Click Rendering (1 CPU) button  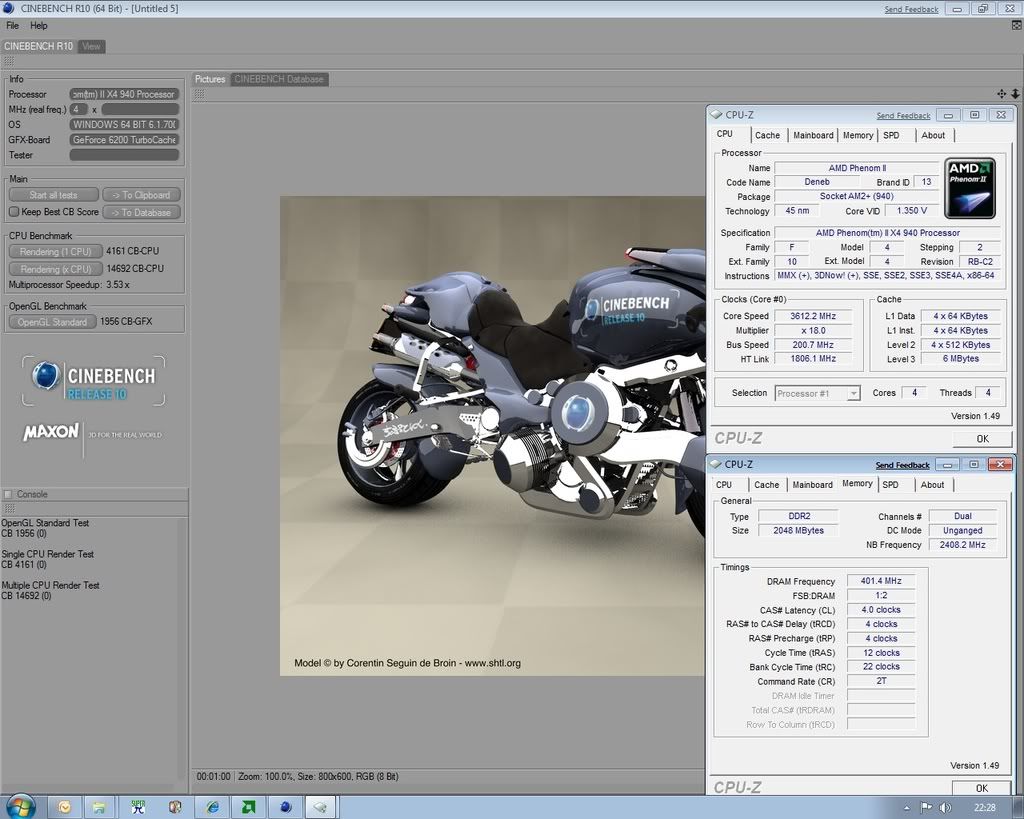click(x=56, y=251)
